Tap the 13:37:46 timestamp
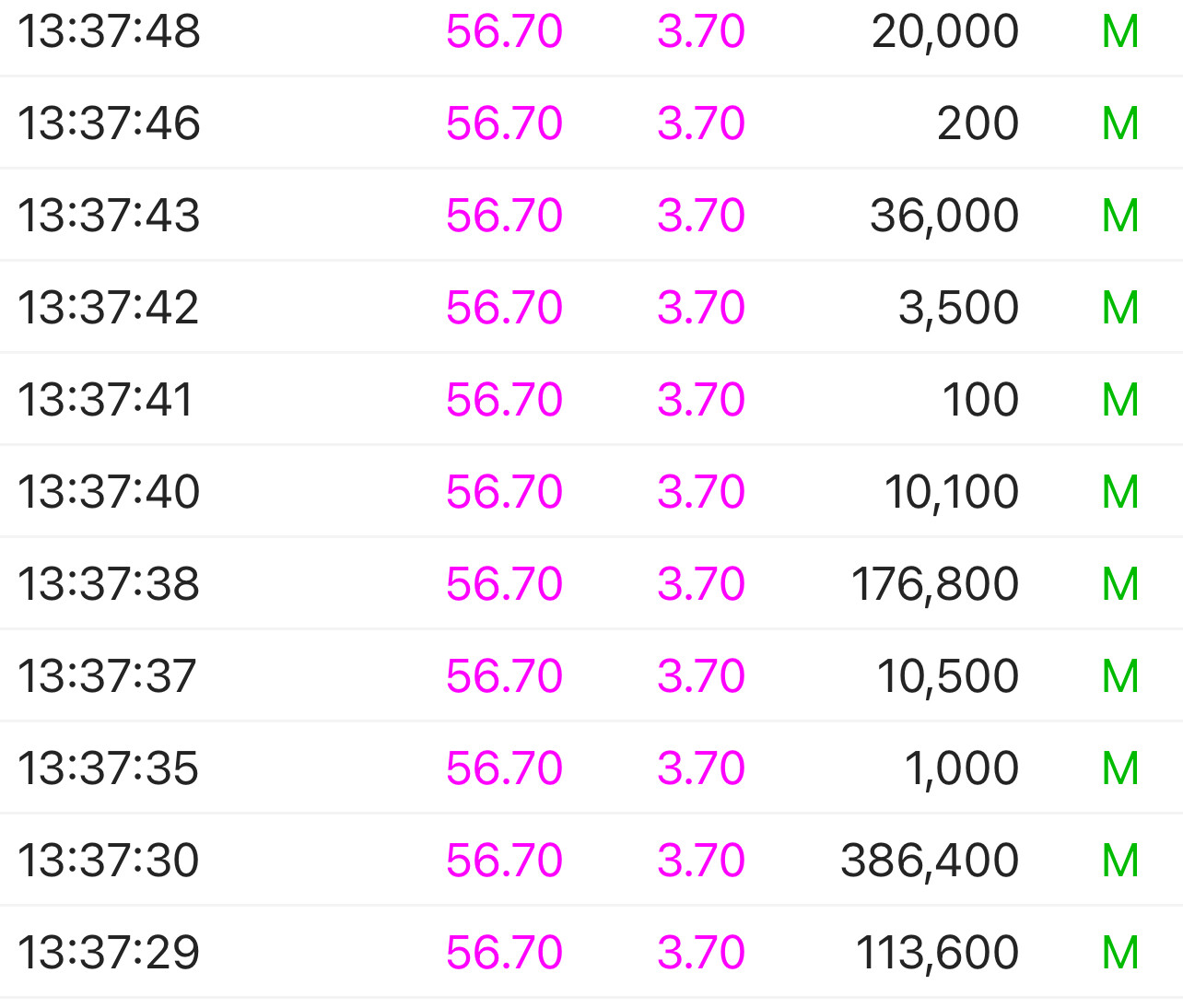This screenshot has height=1008, width=1183. click(x=109, y=123)
